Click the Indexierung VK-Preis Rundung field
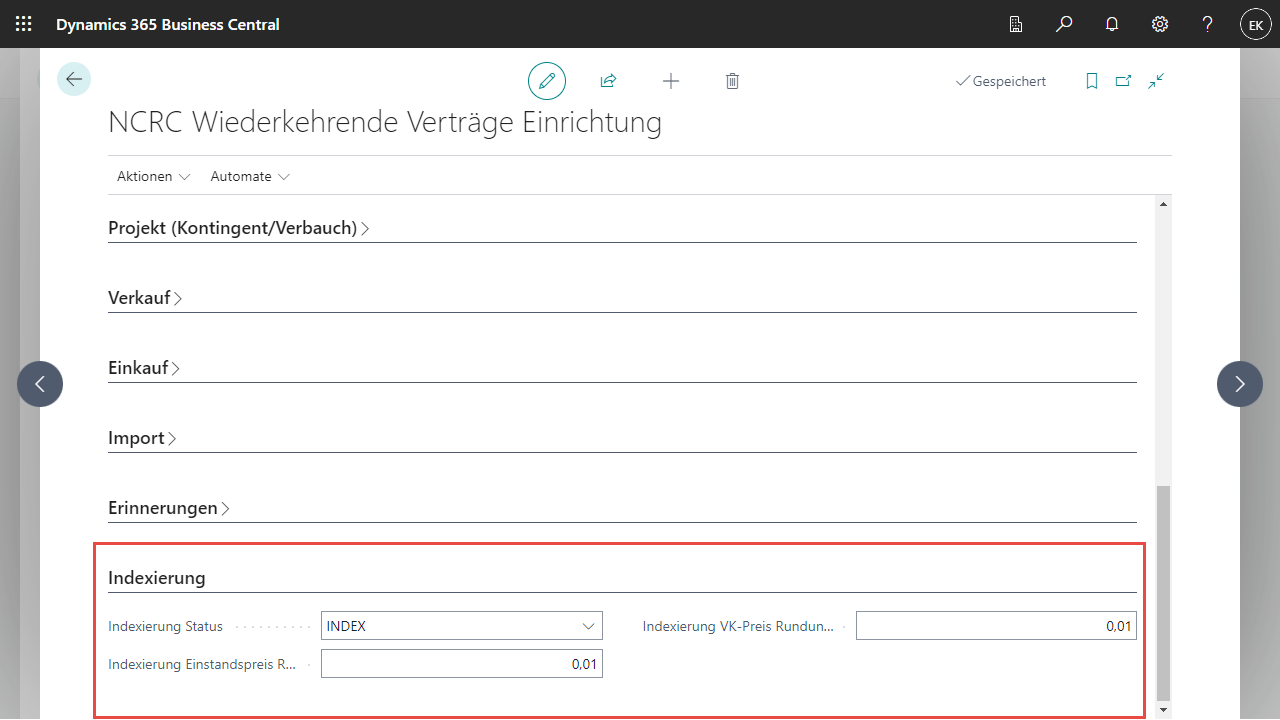This screenshot has width=1280, height=720. point(995,626)
